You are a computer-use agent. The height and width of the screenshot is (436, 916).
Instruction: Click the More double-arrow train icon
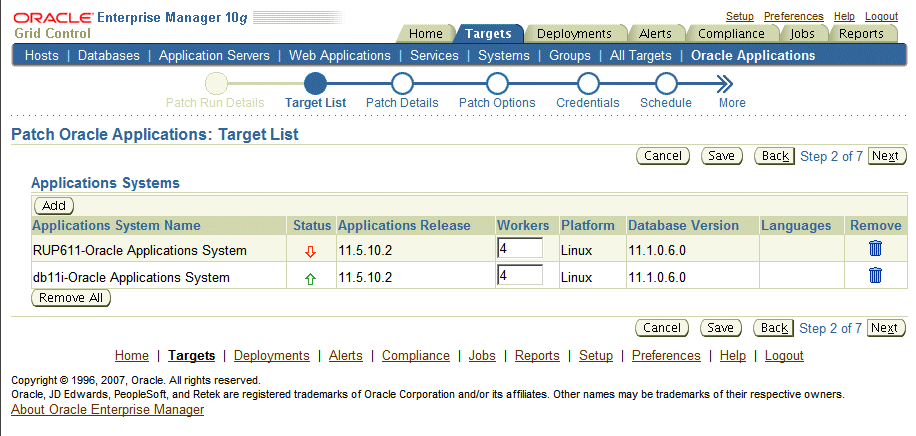coord(724,84)
